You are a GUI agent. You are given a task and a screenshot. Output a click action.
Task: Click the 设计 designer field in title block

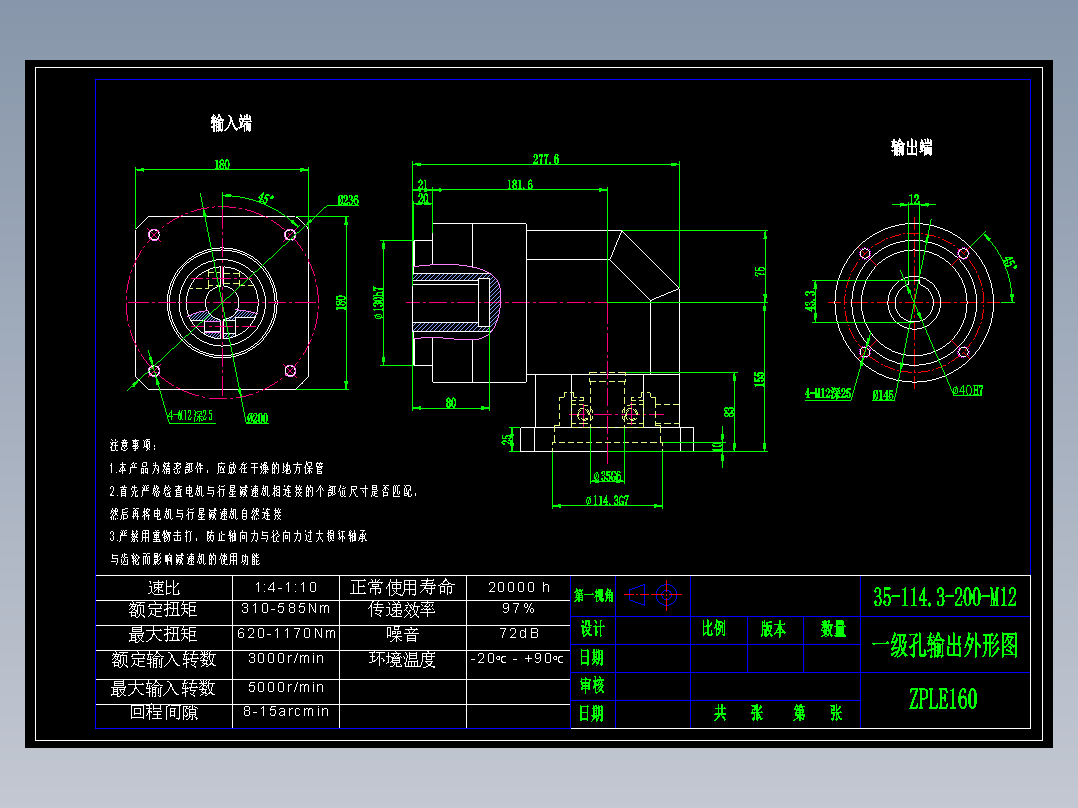(592, 630)
